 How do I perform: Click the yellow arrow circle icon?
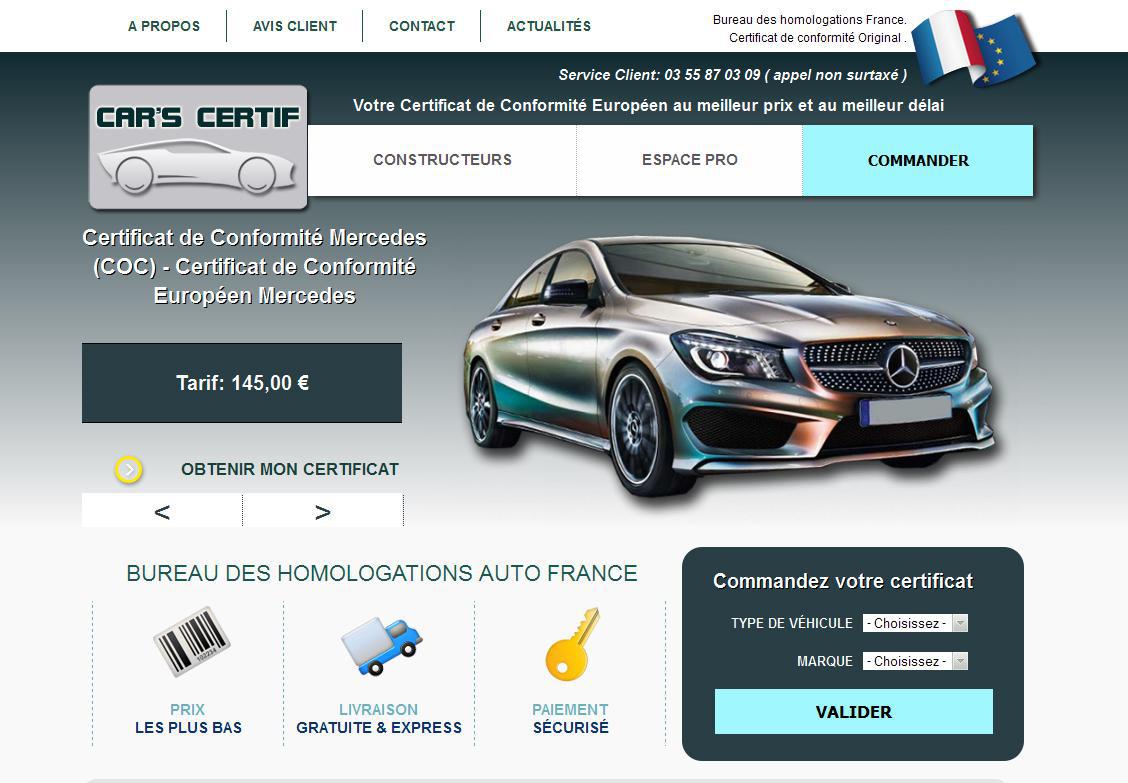[x=129, y=470]
